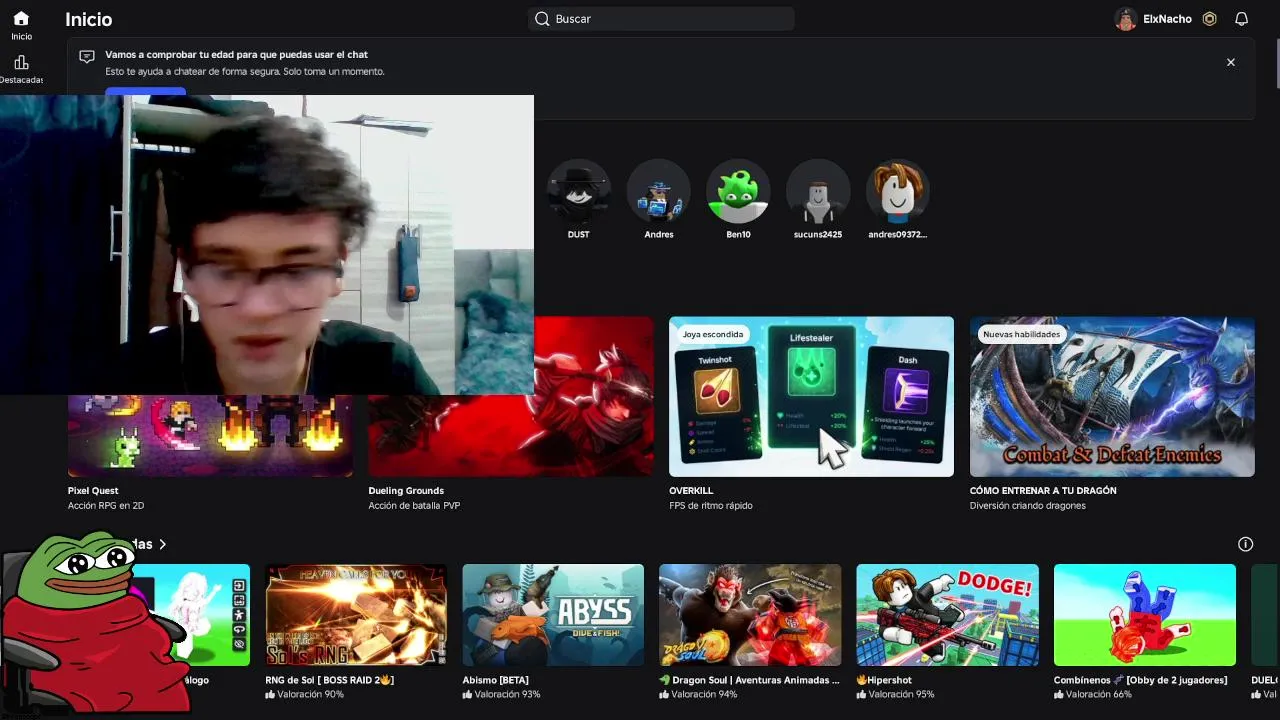Open the Abyss Dive & Fish thumbnail
Image resolution: width=1280 pixels, height=720 pixels.
pos(553,615)
